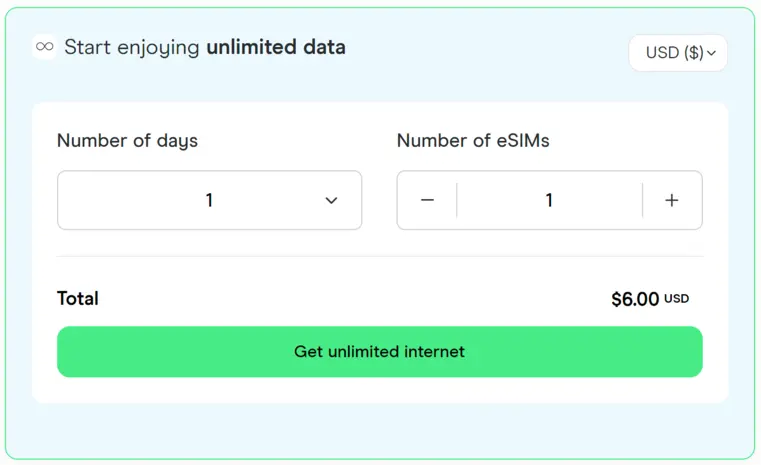The width and height of the screenshot is (761, 465).
Task: Click the infinity symbol icon beside heading
Action: (x=45, y=47)
